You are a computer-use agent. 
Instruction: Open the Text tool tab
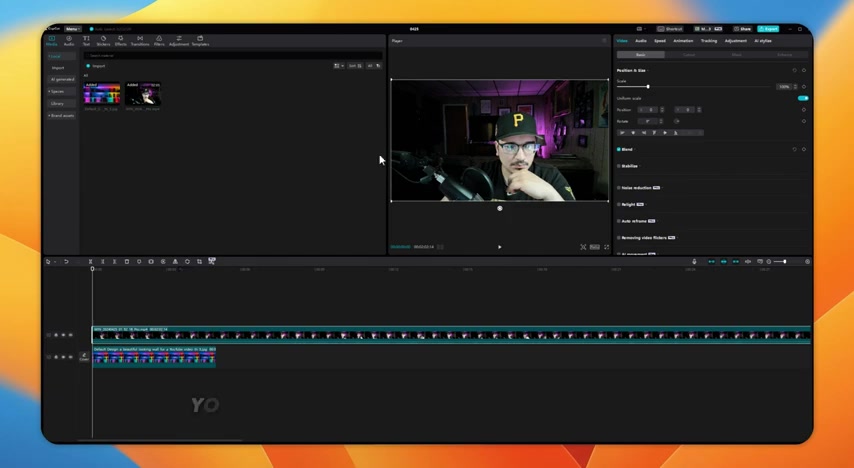click(x=86, y=41)
